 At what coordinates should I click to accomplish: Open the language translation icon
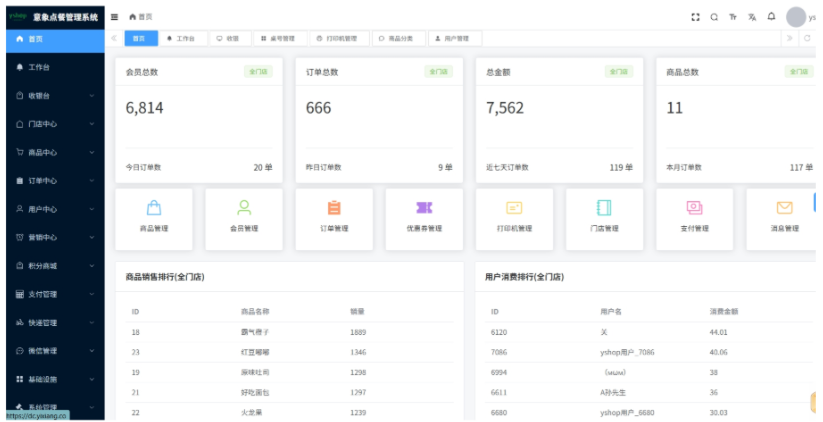752,17
